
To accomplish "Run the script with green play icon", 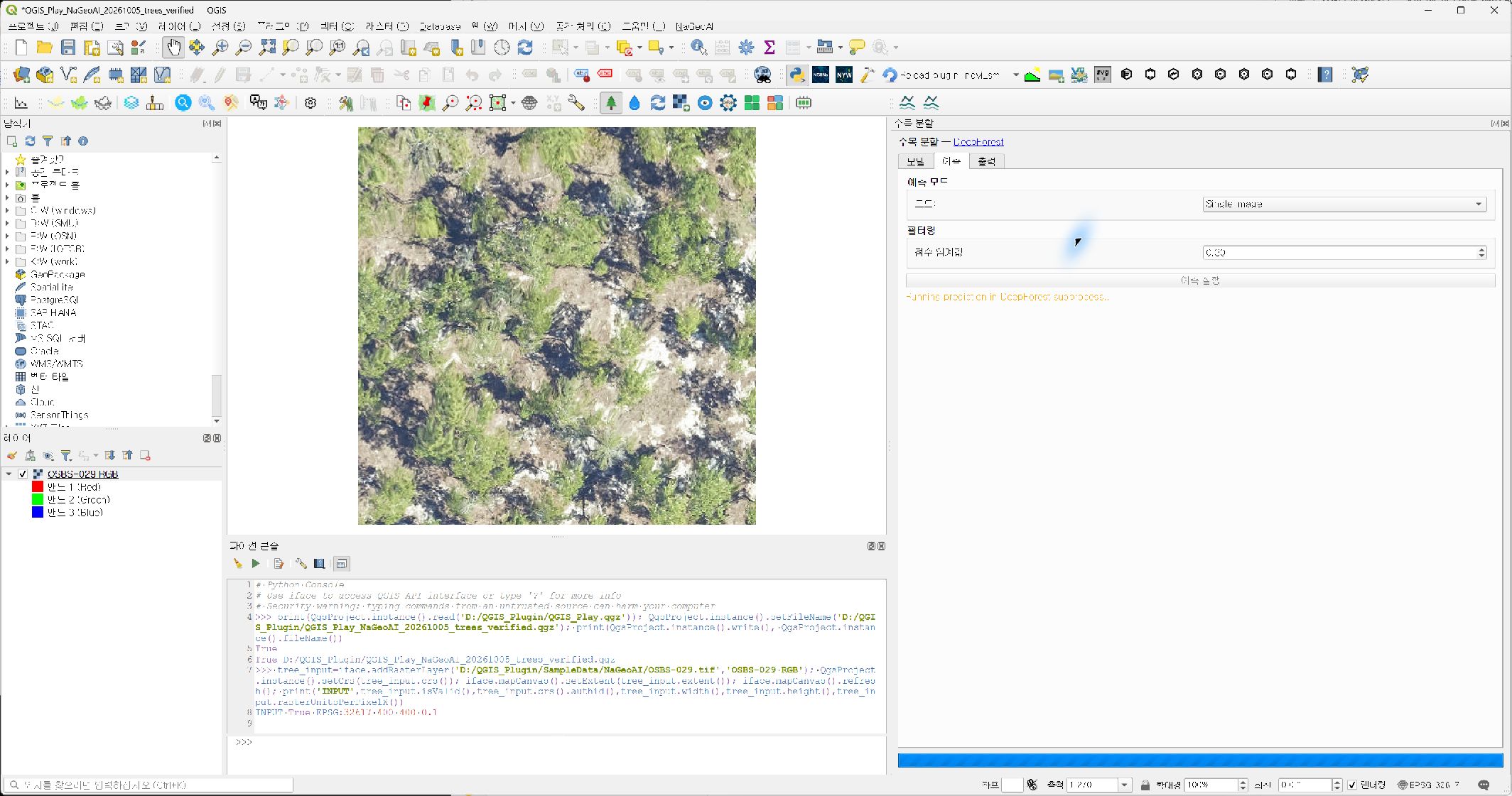I will [x=256, y=564].
